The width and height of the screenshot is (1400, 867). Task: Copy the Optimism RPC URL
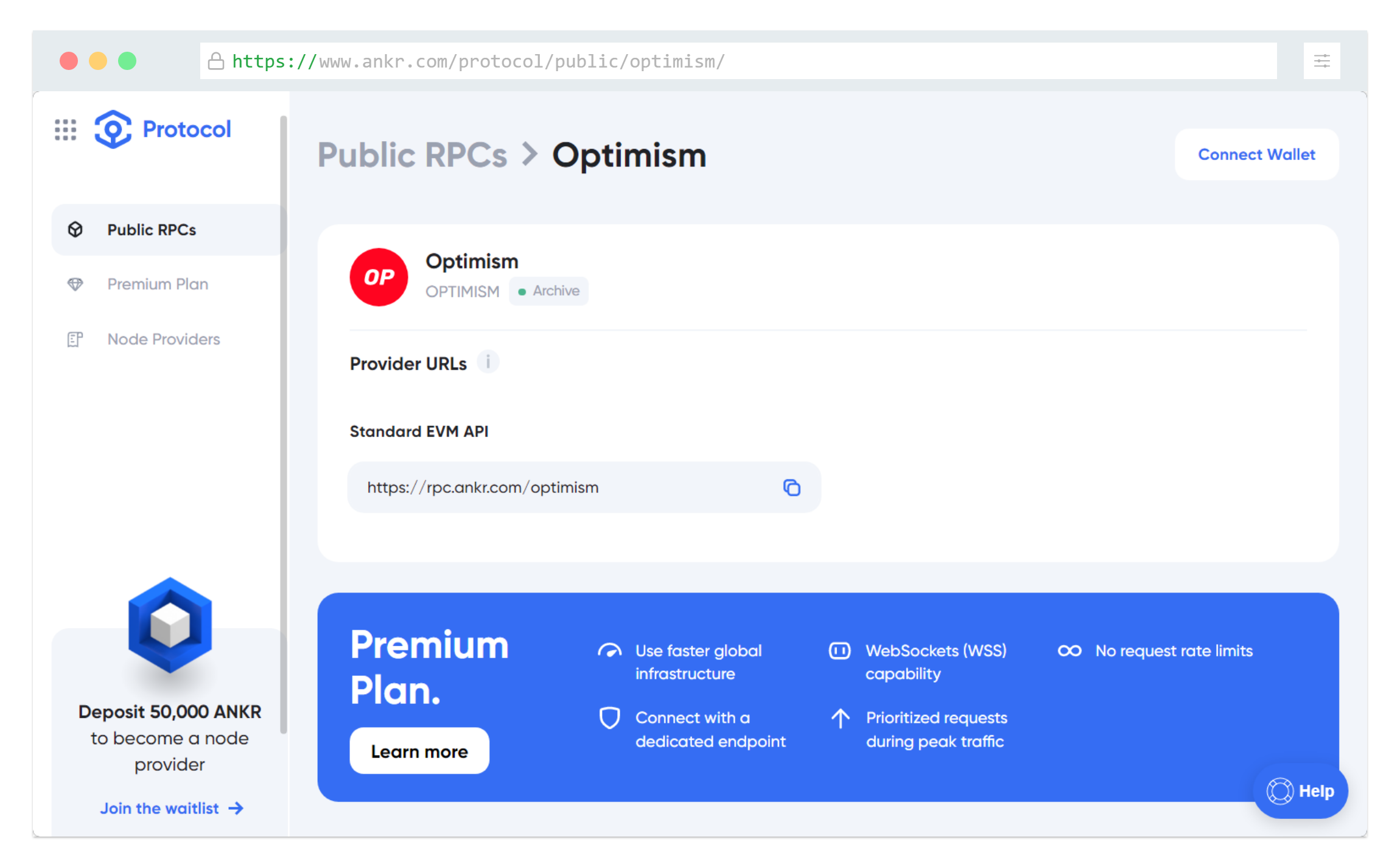point(791,487)
